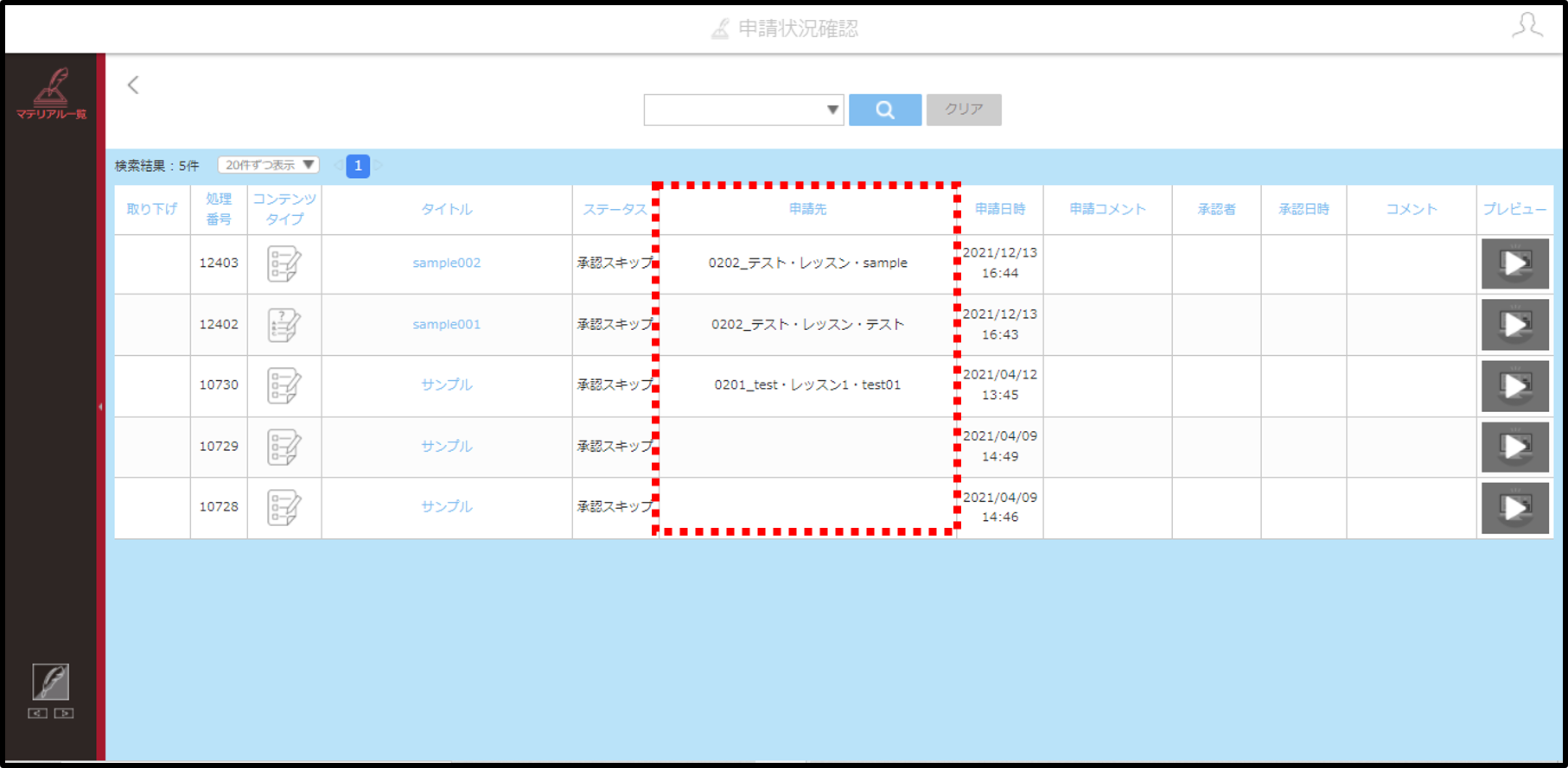Image resolution: width=1568 pixels, height=768 pixels.
Task: Click the 申請先 column header
Action: [x=807, y=209]
